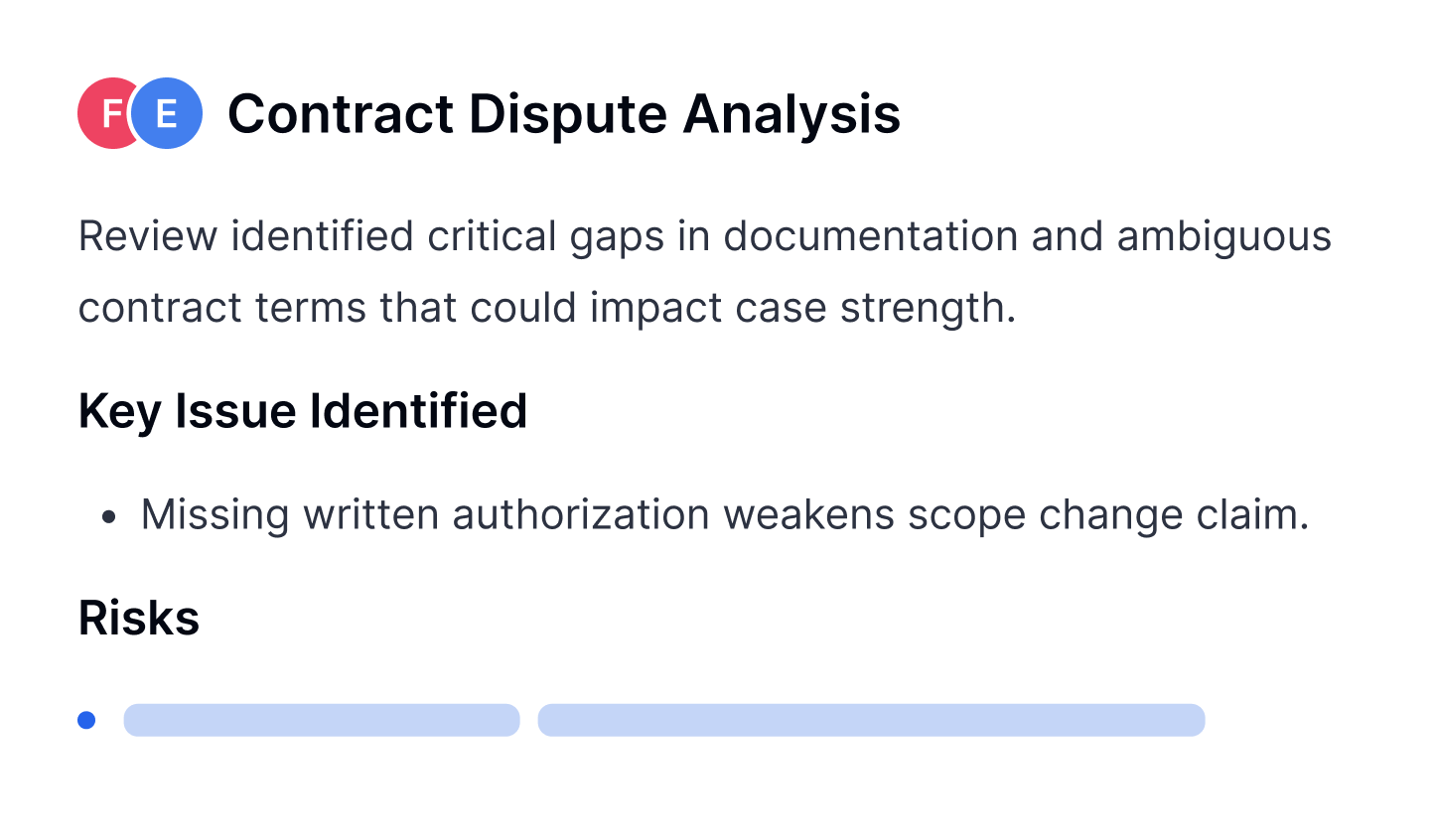
Task: Click the red F avatar
Action: pyautogui.click(x=105, y=113)
